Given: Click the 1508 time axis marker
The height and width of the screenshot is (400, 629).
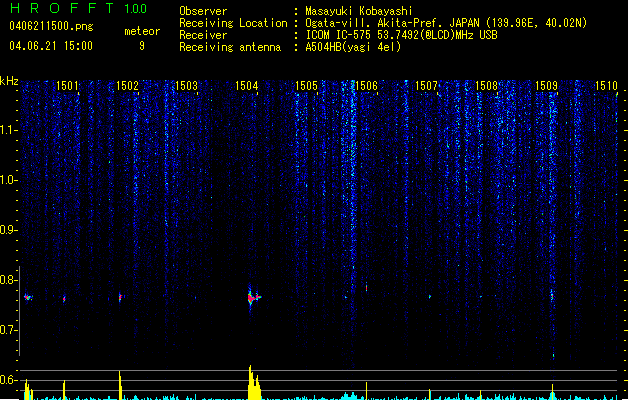Looking at the screenshot, I should [486, 86].
